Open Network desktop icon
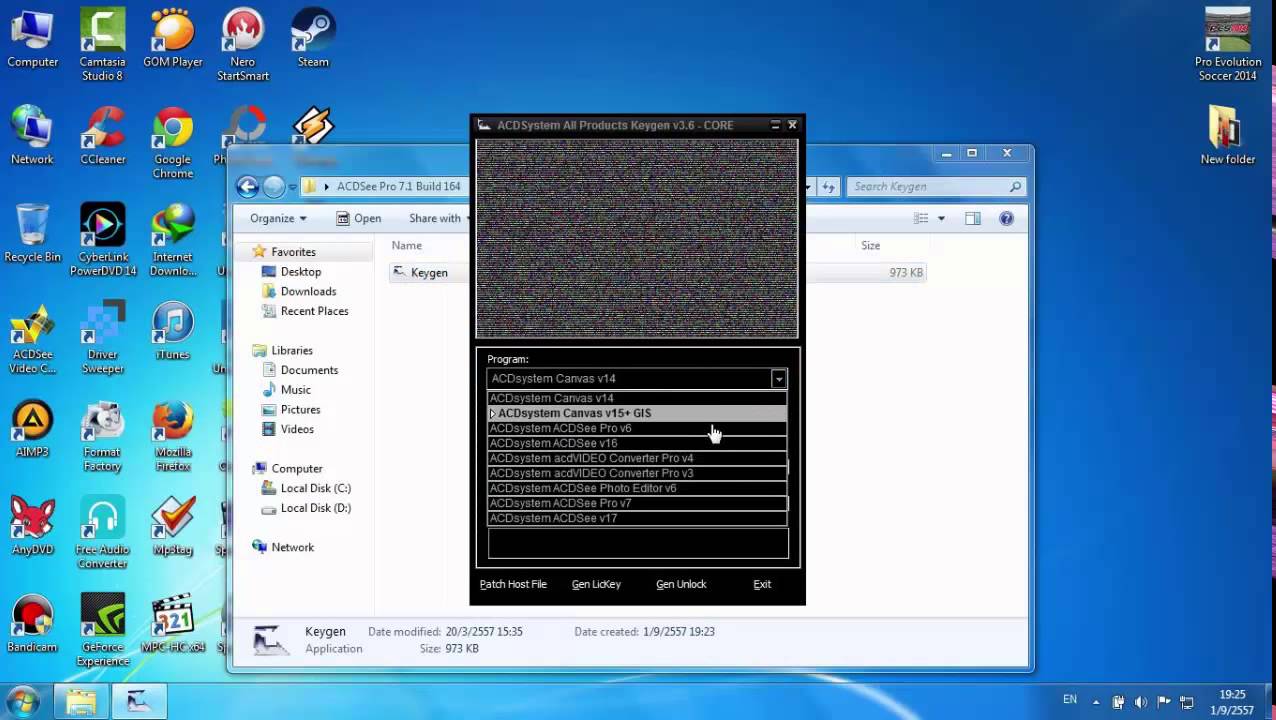Screen dimensions: 1276x720 32,136
